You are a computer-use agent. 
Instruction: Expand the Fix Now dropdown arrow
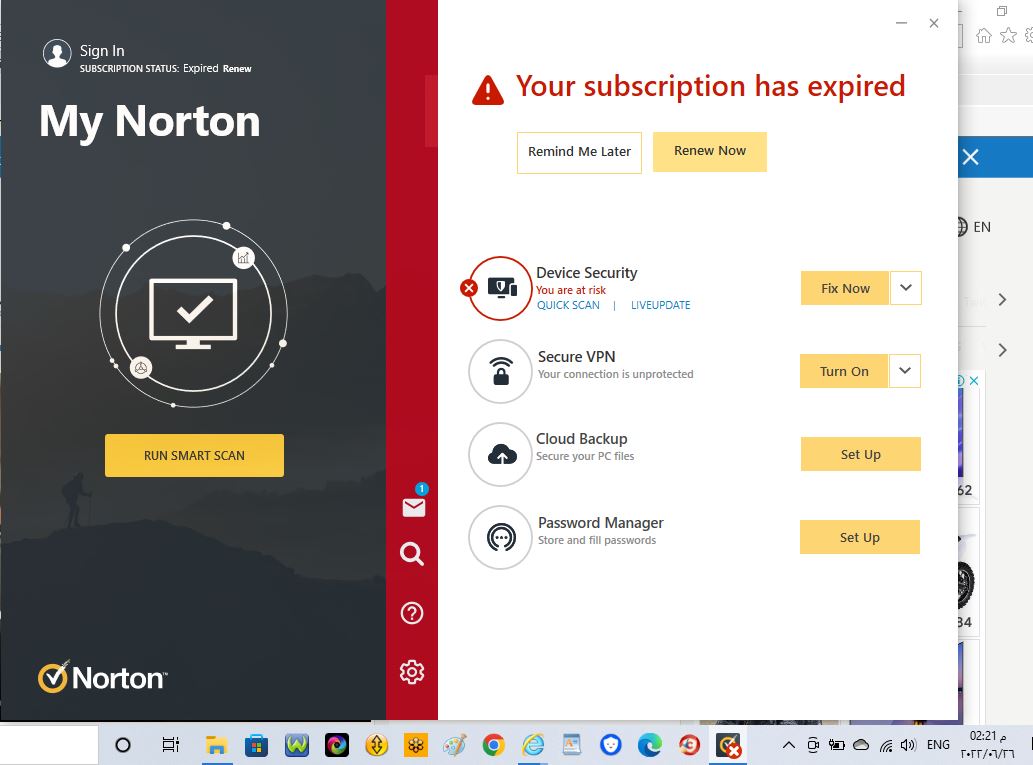(906, 288)
